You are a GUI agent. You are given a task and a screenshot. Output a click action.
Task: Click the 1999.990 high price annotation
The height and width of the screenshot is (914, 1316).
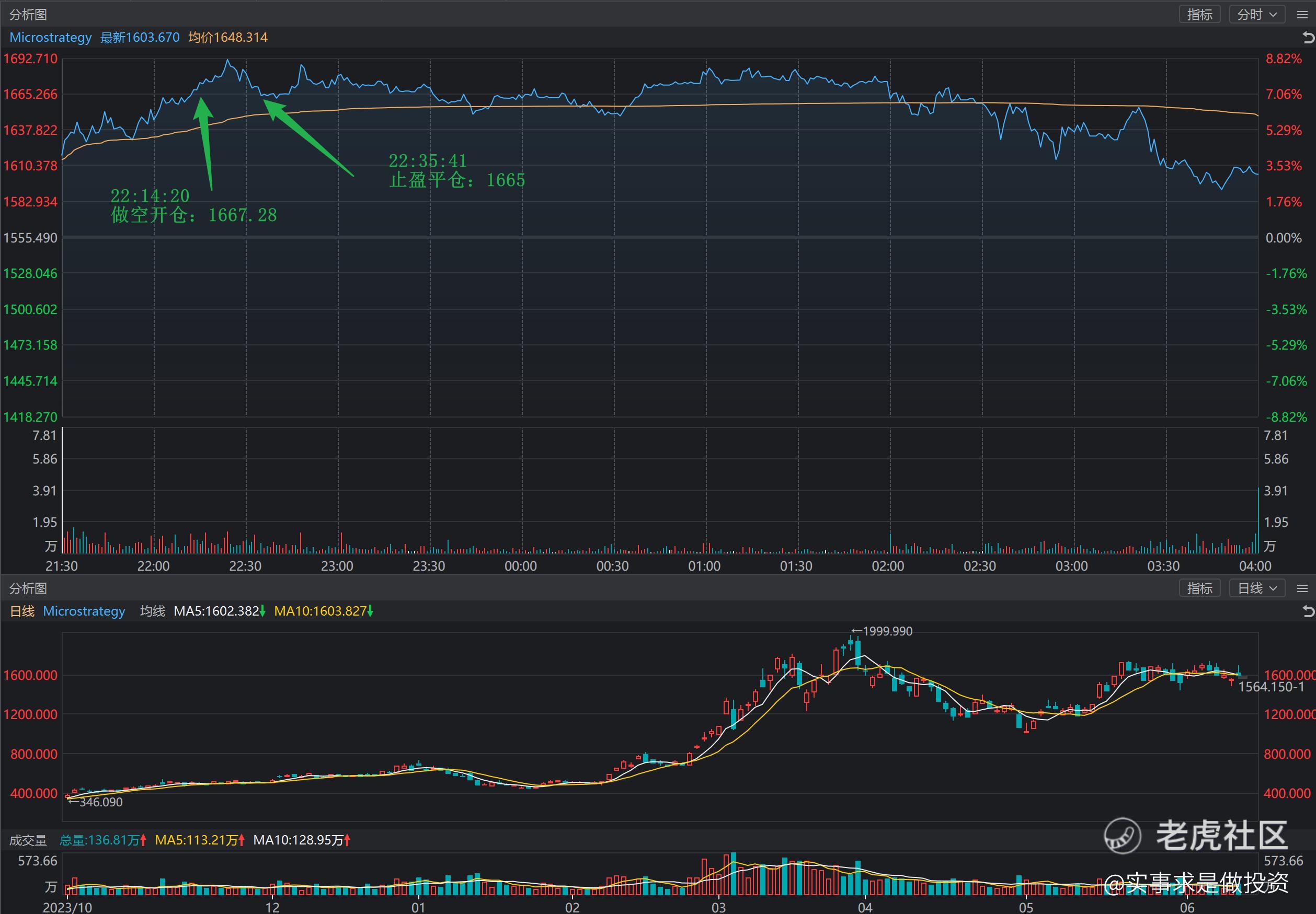[x=882, y=631]
